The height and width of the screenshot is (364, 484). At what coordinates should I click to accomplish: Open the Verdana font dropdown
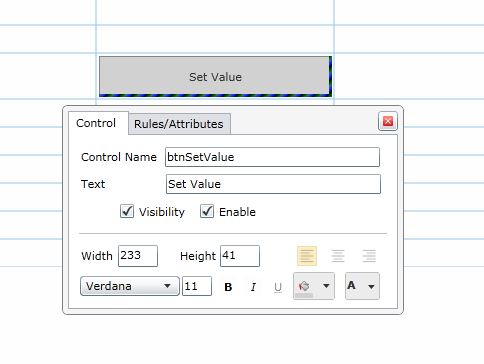[130, 286]
